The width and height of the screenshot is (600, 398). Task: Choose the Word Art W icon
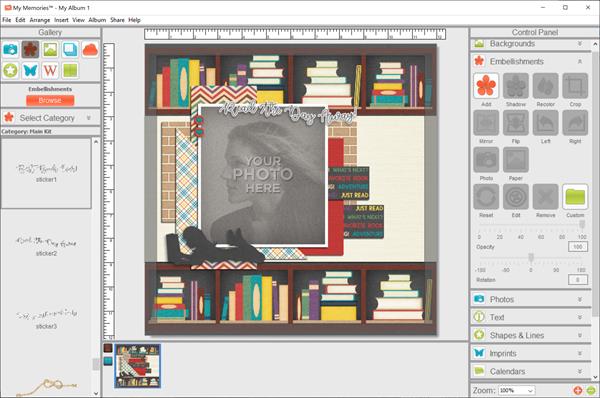[x=50, y=70]
